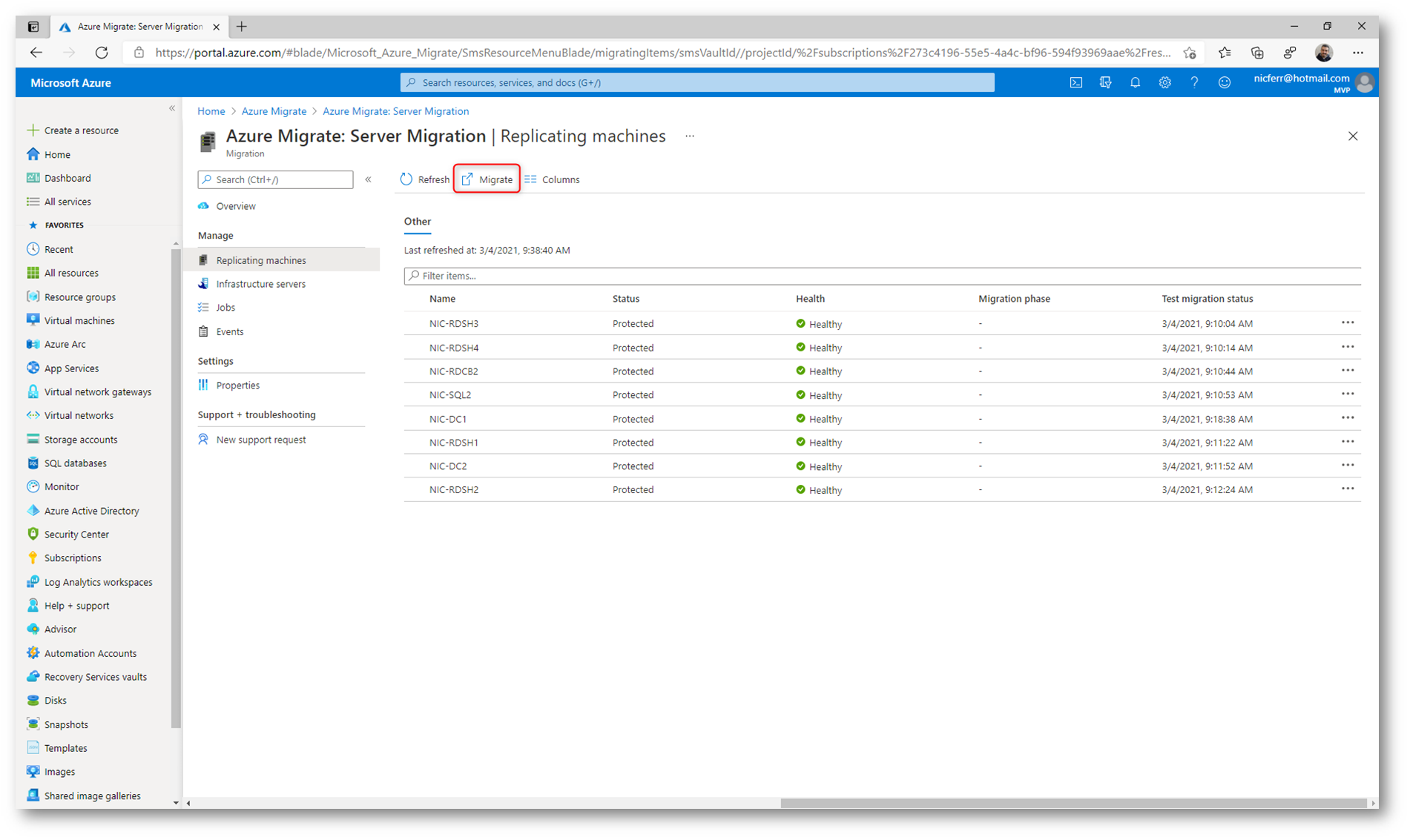The width and height of the screenshot is (1410, 840).
Task: Click the feedback smiley icon
Action: (1225, 82)
